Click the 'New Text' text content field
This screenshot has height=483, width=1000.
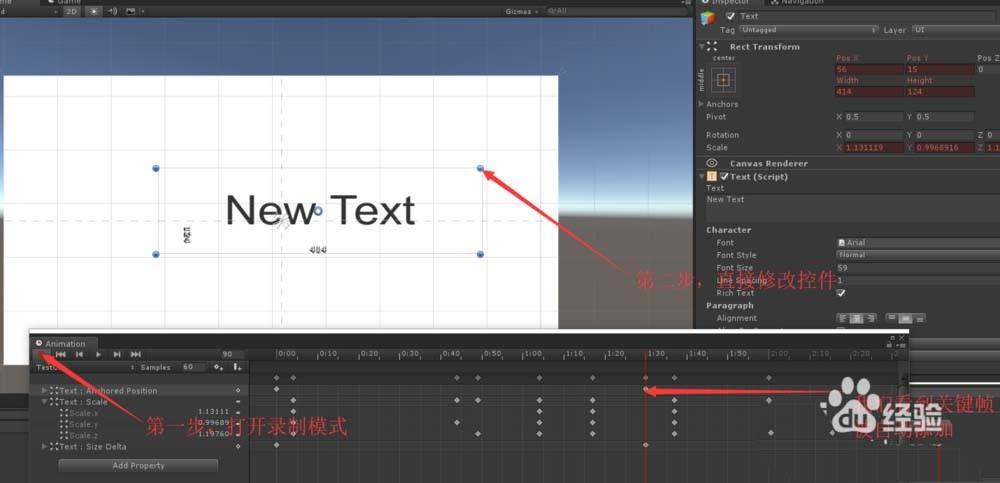pyautogui.click(x=853, y=208)
